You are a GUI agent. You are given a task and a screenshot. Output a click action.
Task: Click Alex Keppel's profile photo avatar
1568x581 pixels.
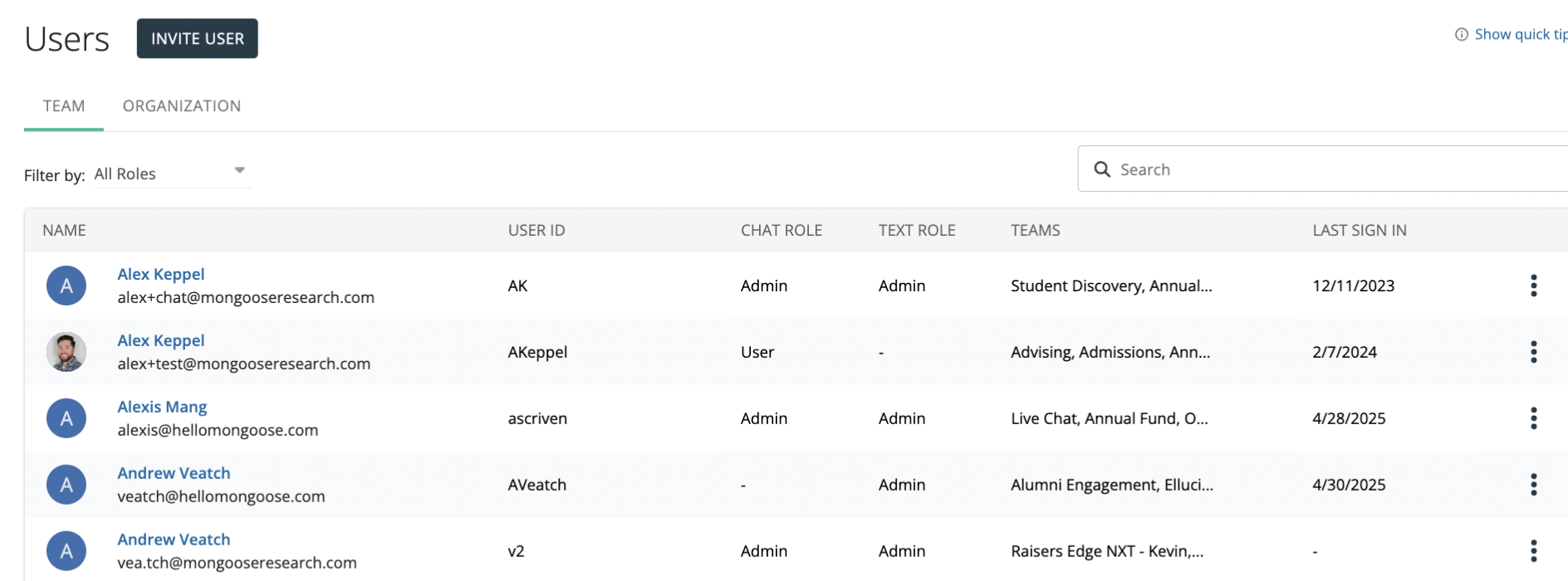click(x=66, y=352)
